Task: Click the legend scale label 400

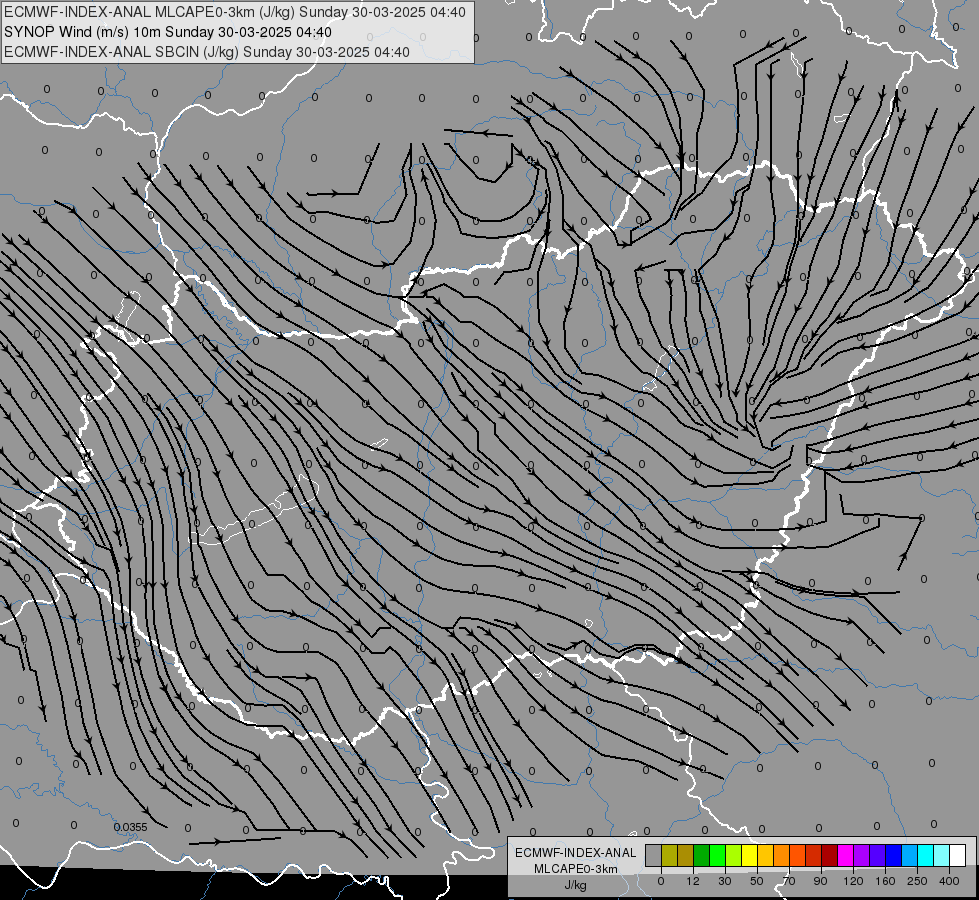Action: pos(949,881)
